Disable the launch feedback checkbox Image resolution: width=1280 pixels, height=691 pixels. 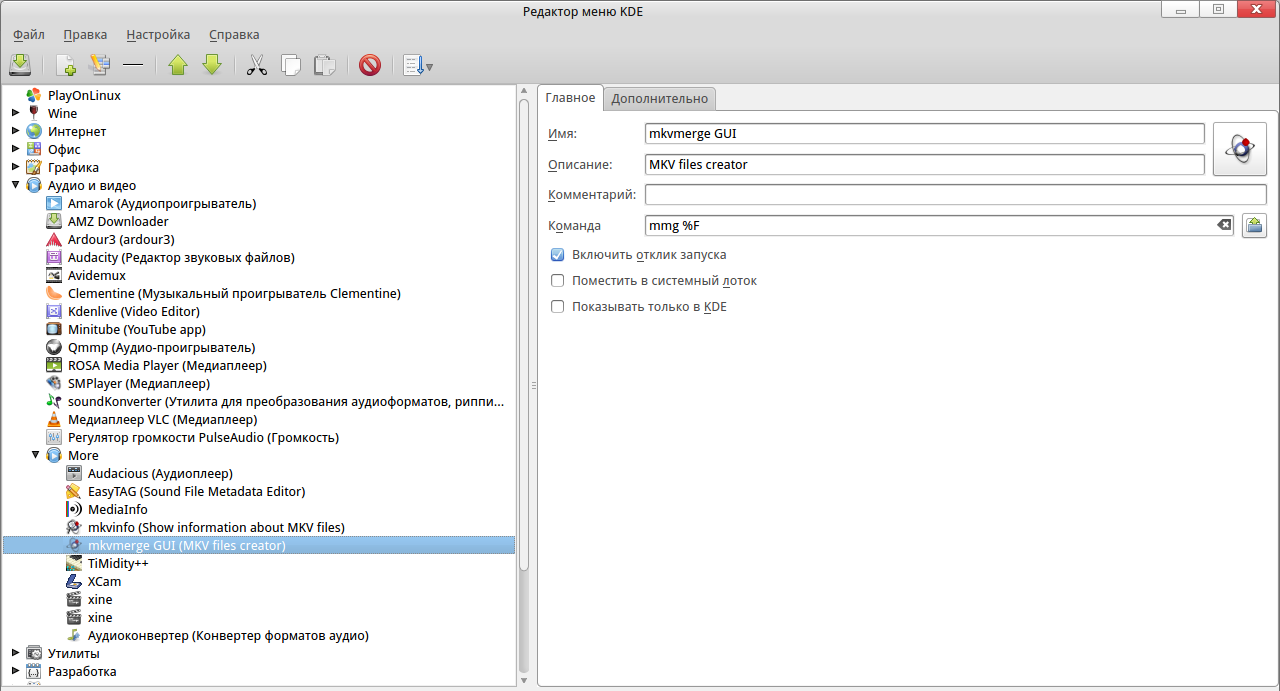(x=558, y=255)
